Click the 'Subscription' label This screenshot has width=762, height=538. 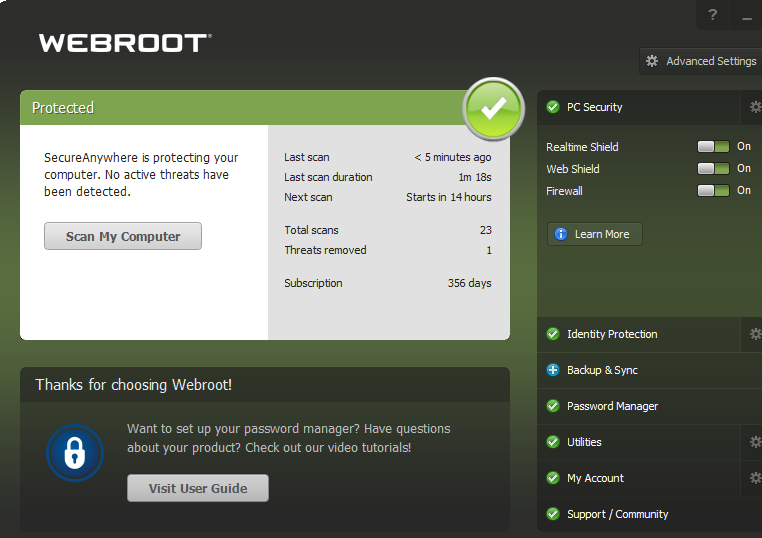coord(313,283)
